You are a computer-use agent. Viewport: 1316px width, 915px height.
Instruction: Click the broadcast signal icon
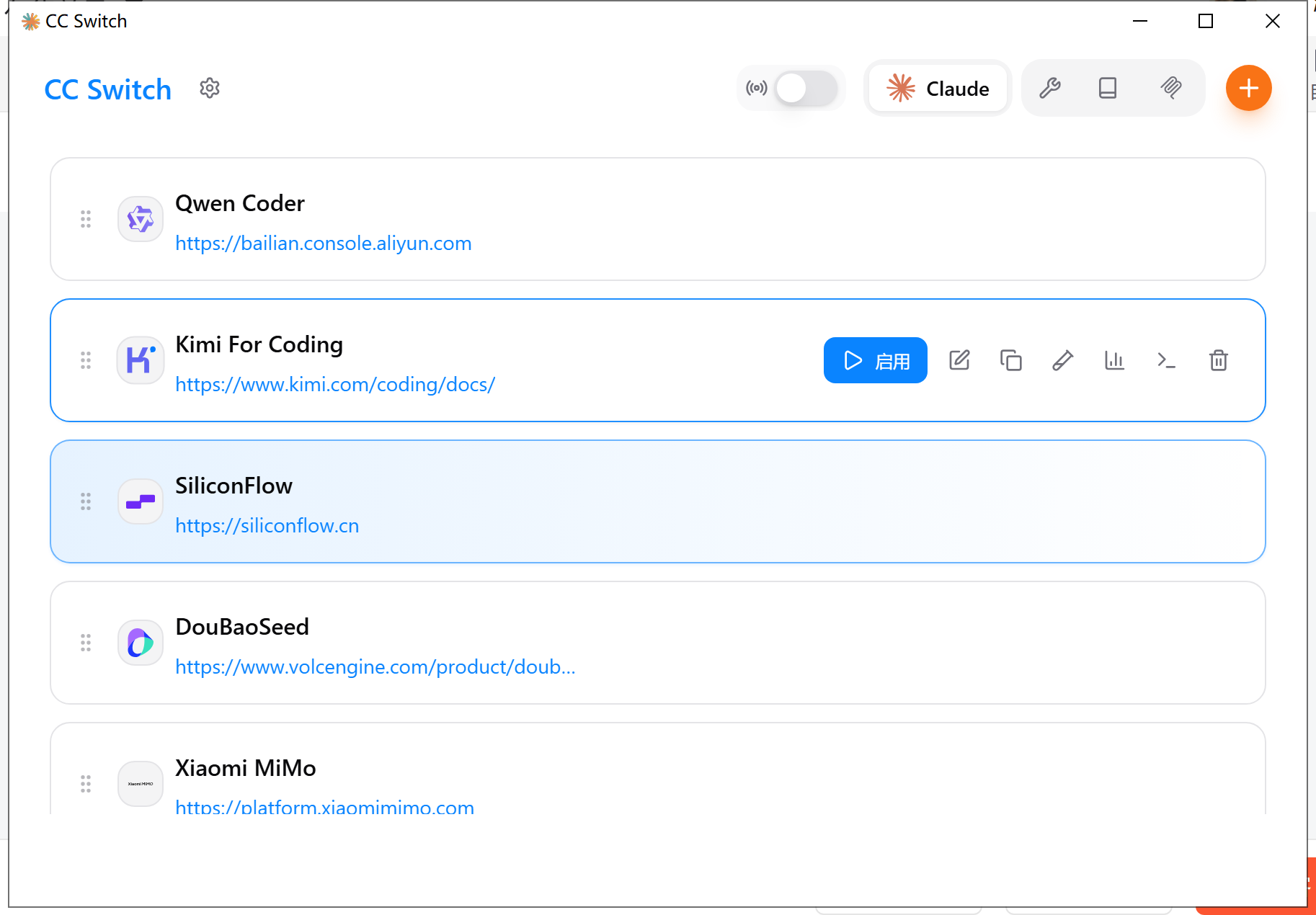pos(757,89)
